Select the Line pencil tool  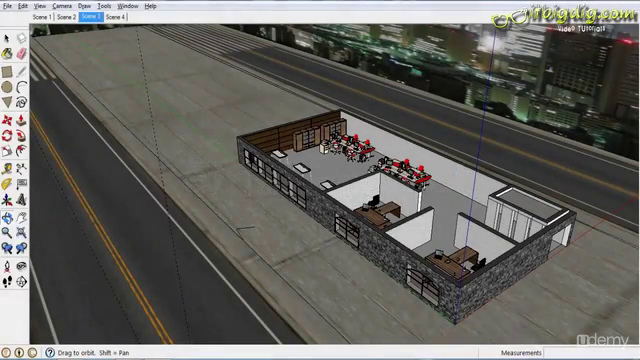pos(21,71)
